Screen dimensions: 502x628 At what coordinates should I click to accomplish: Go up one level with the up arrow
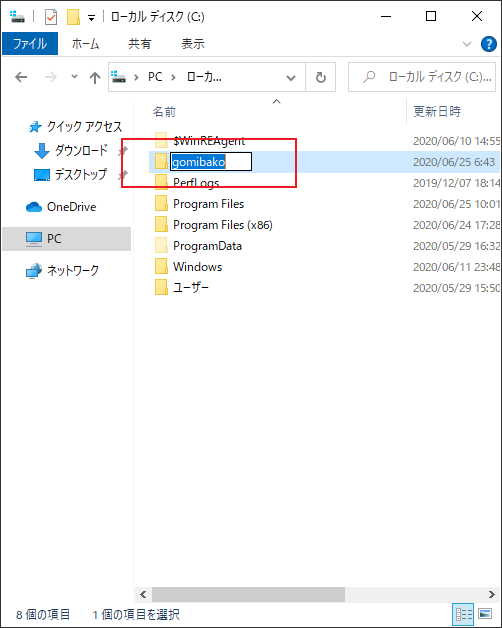95,77
